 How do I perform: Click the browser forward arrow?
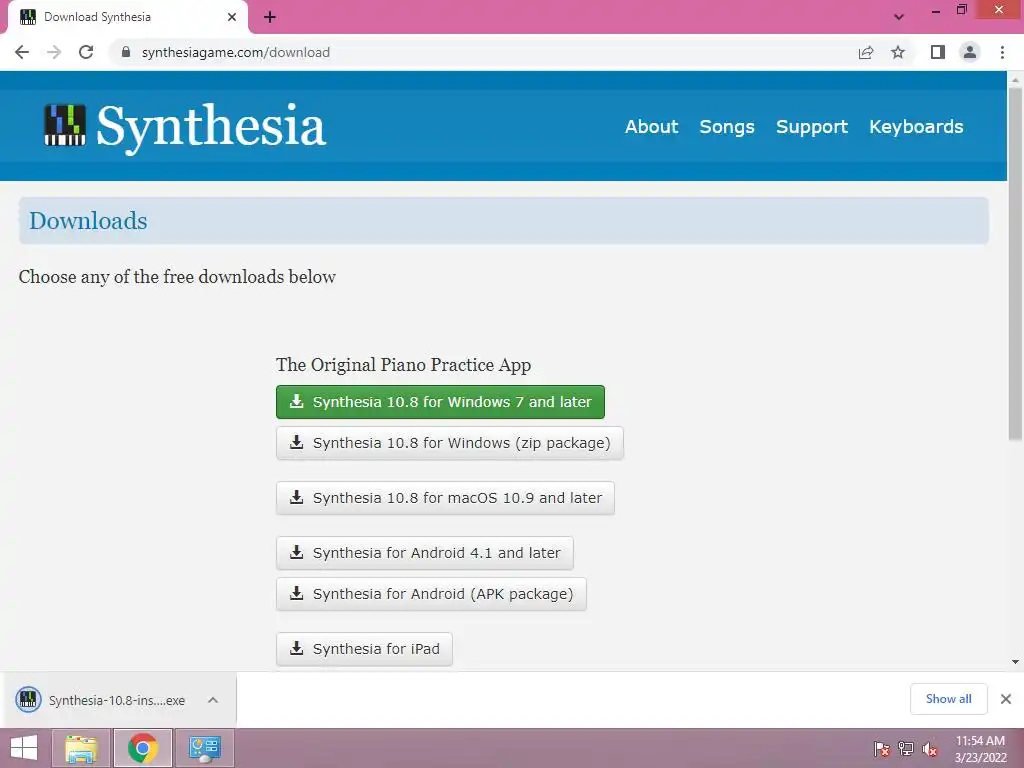pos(54,52)
